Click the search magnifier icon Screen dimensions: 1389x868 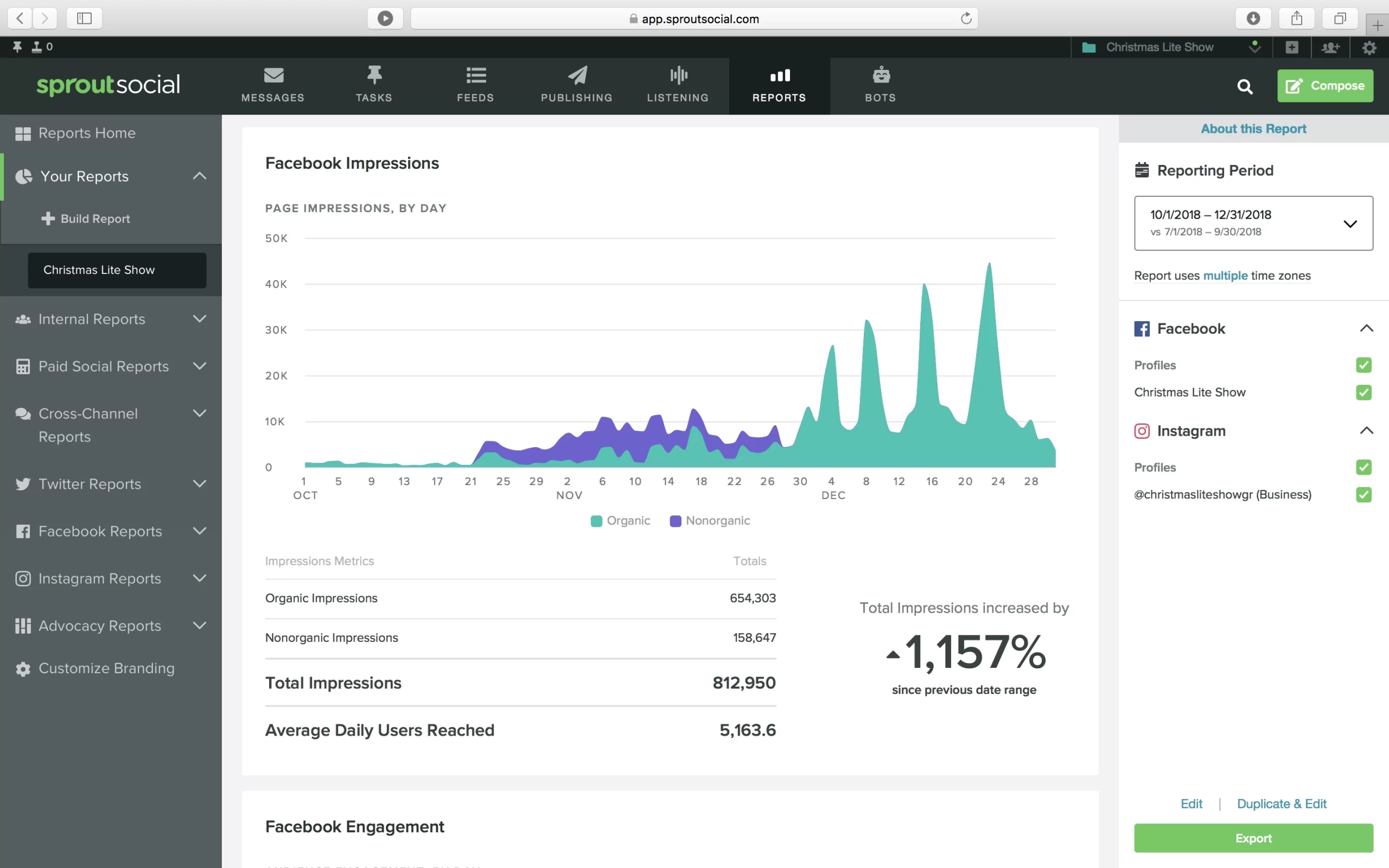point(1244,87)
